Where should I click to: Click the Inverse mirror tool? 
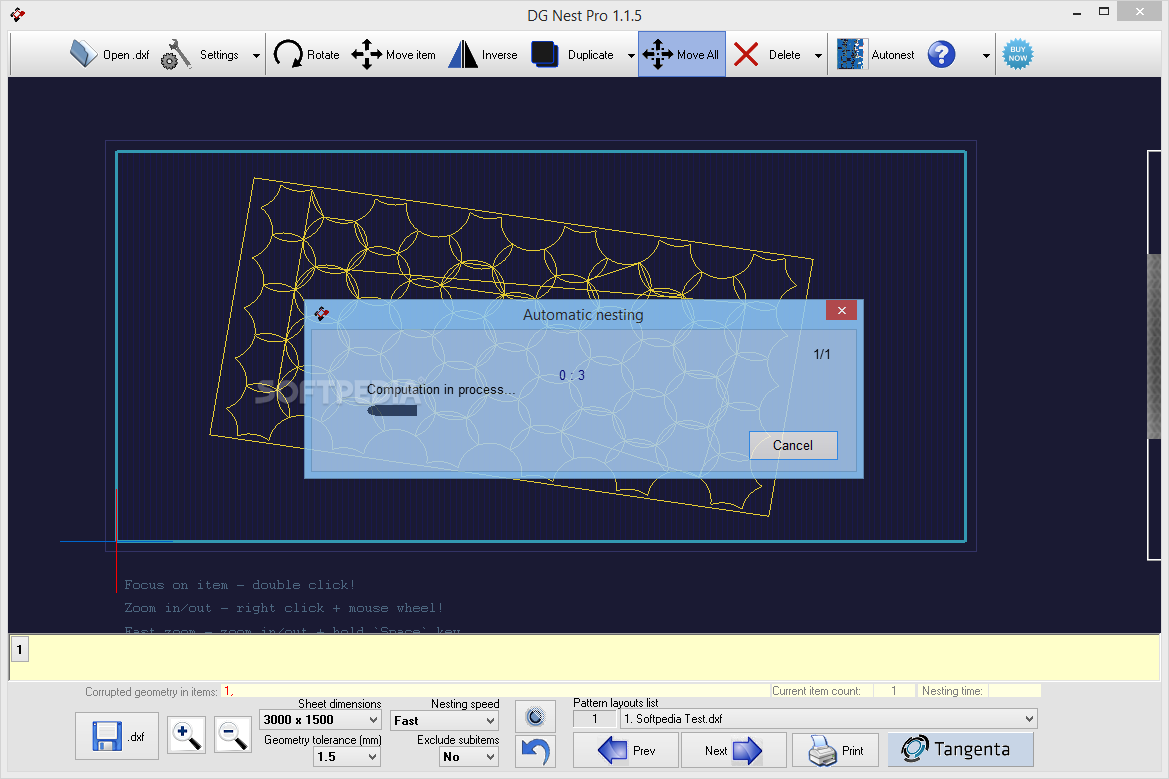[x=482, y=54]
